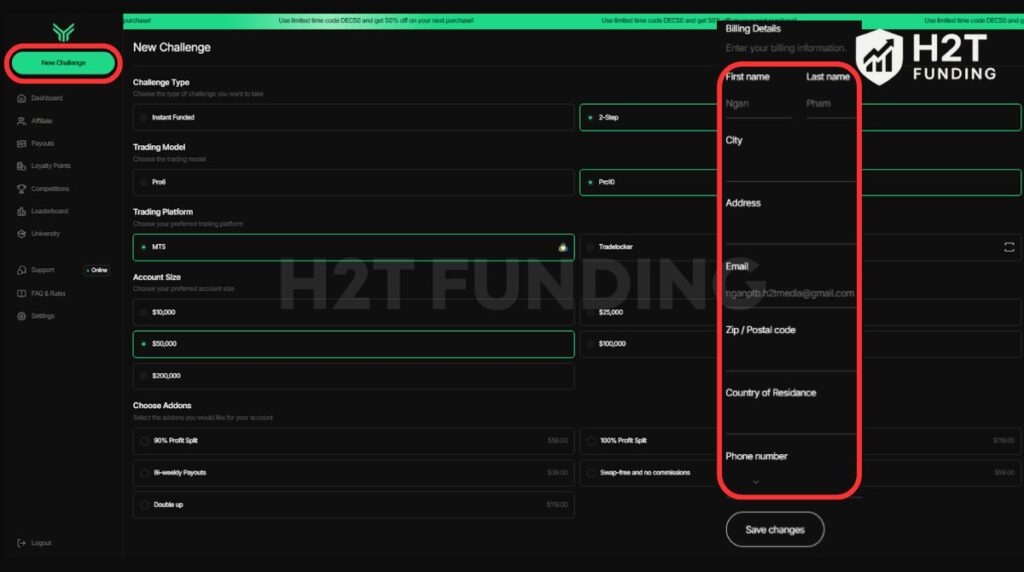Enable 90% Profit Split addon
Screen dimensions: 1024x572
353,441
